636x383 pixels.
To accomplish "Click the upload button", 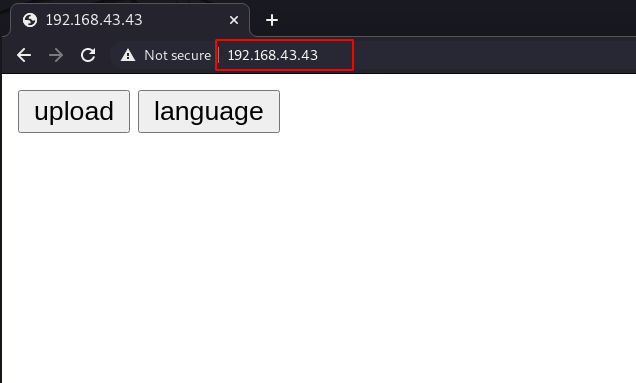I will [74, 112].
